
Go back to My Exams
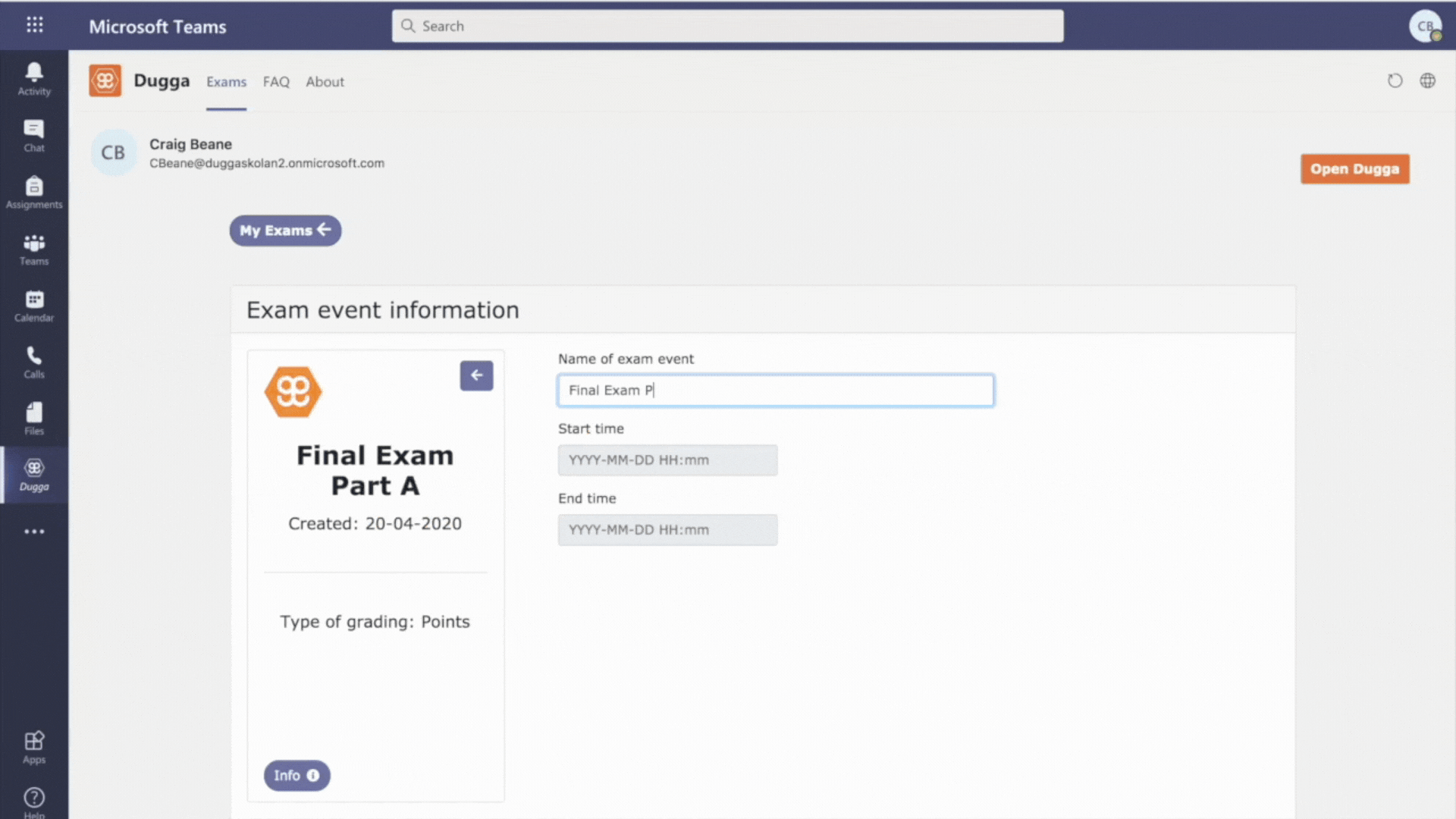point(285,231)
